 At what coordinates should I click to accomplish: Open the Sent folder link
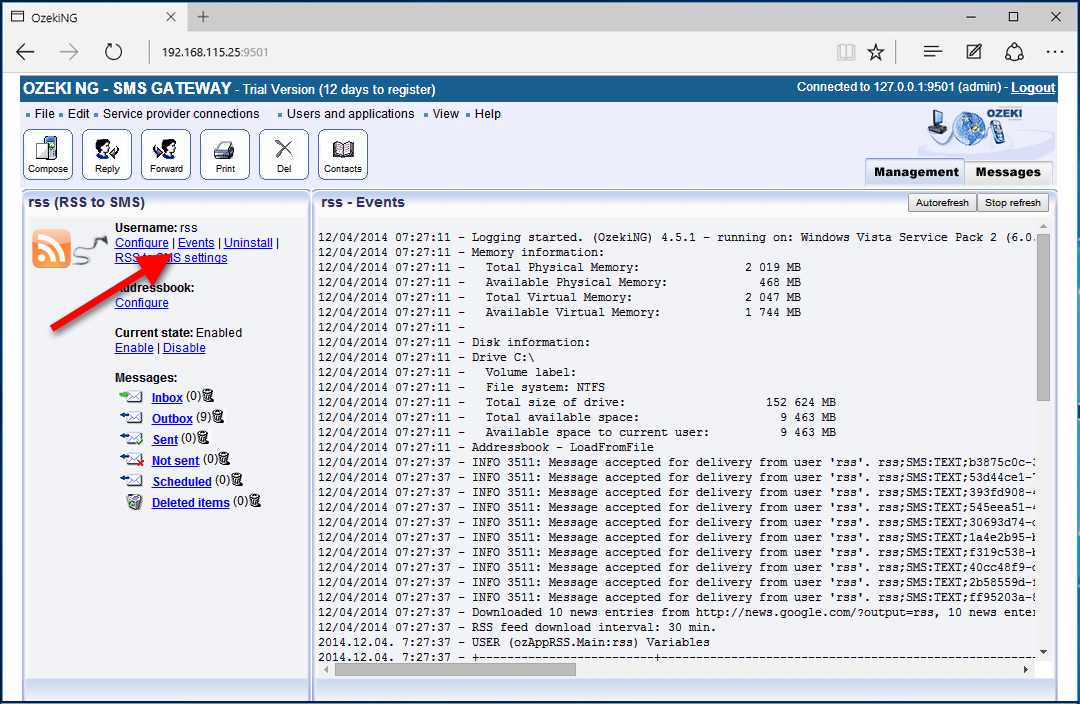coord(165,439)
